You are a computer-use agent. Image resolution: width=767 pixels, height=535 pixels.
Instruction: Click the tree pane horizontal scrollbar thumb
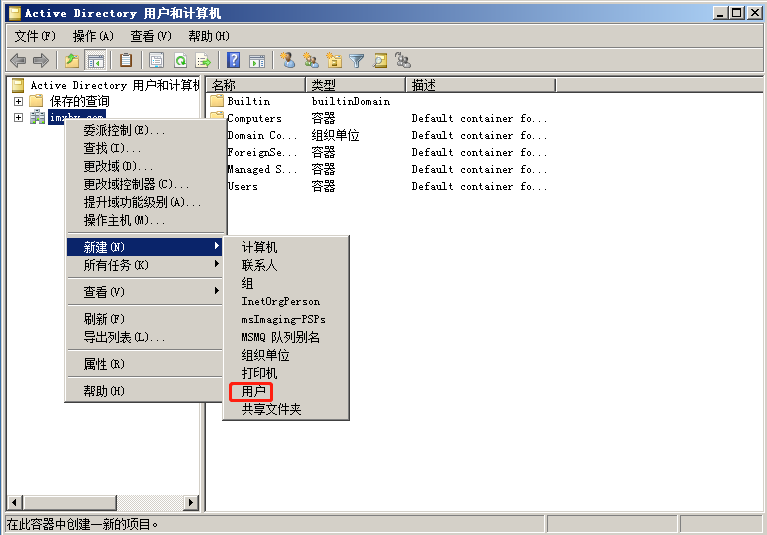point(69,502)
